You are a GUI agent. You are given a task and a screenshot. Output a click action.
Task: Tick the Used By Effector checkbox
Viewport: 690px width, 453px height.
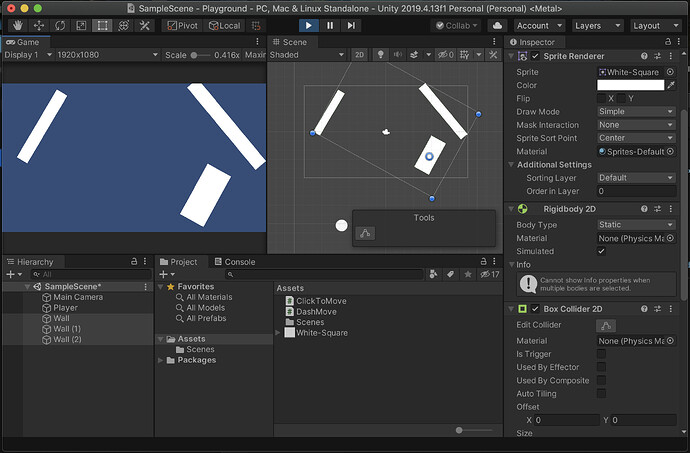click(601, 367)
